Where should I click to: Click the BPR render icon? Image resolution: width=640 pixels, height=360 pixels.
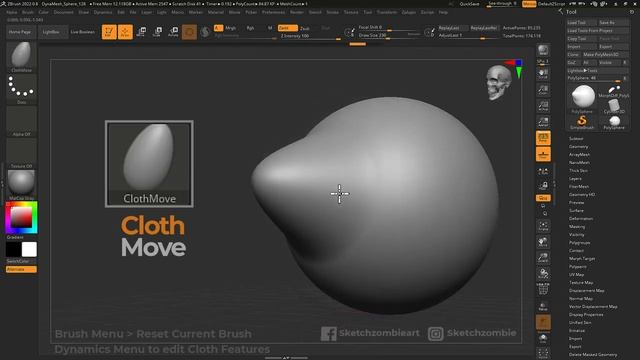(543, 51)
